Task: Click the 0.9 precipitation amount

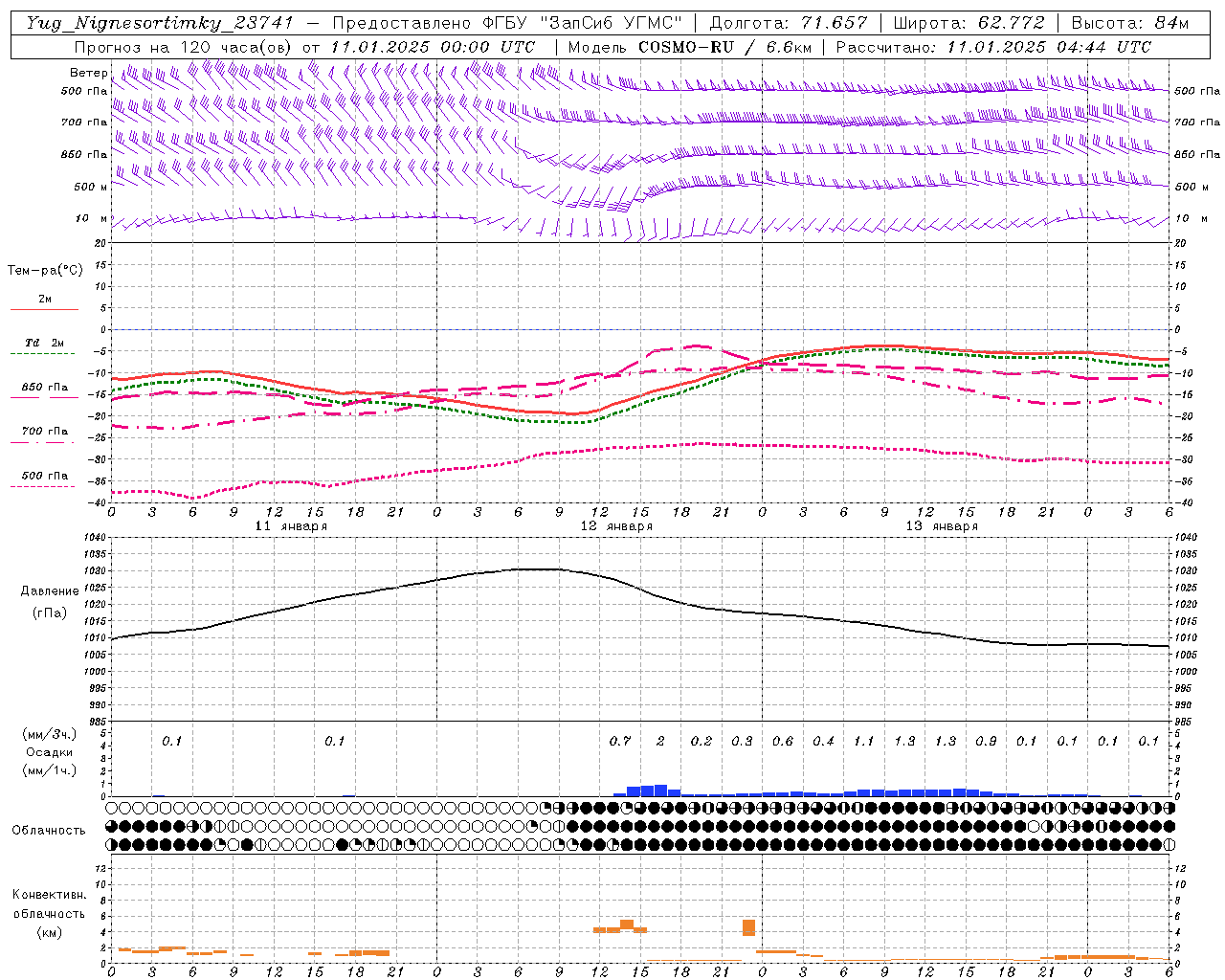Action: 986,742
